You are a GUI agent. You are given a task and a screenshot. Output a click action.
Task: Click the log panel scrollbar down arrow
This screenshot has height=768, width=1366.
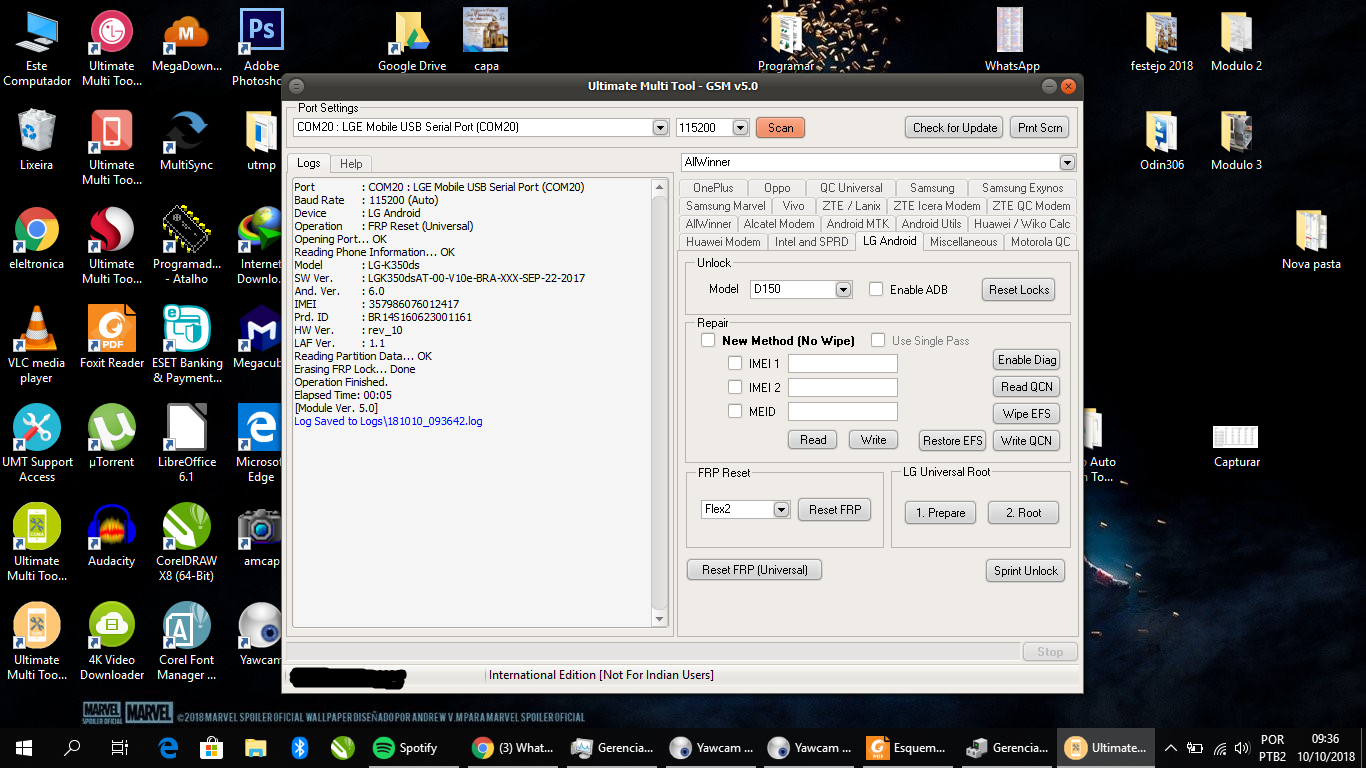tap(659, 620)
